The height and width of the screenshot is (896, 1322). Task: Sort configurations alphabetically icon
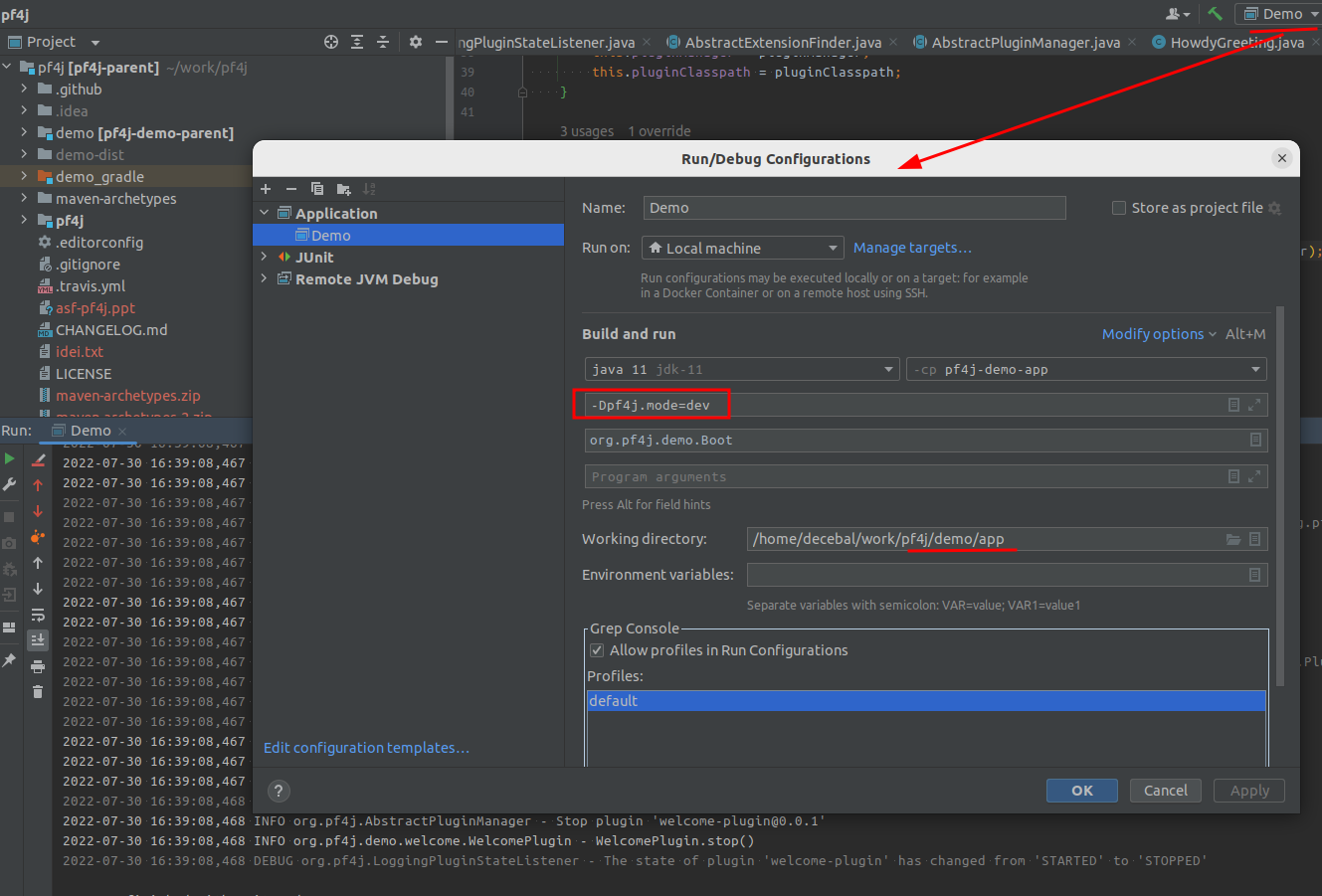(370, 189)
